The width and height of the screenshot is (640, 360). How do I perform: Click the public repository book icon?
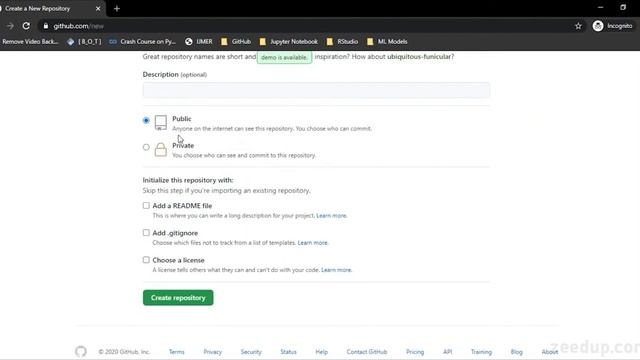(x=161, y=122)
